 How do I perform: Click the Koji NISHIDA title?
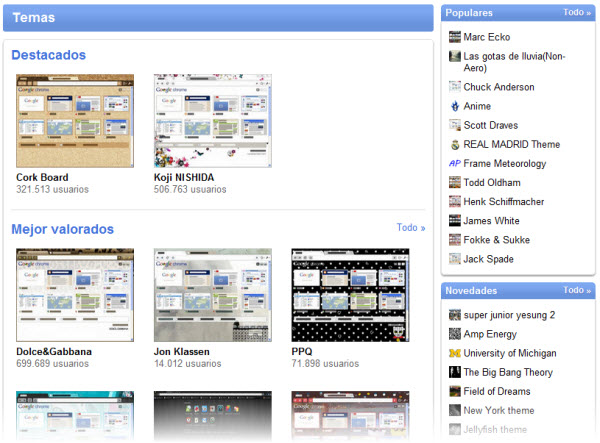(x=184, y=178)
